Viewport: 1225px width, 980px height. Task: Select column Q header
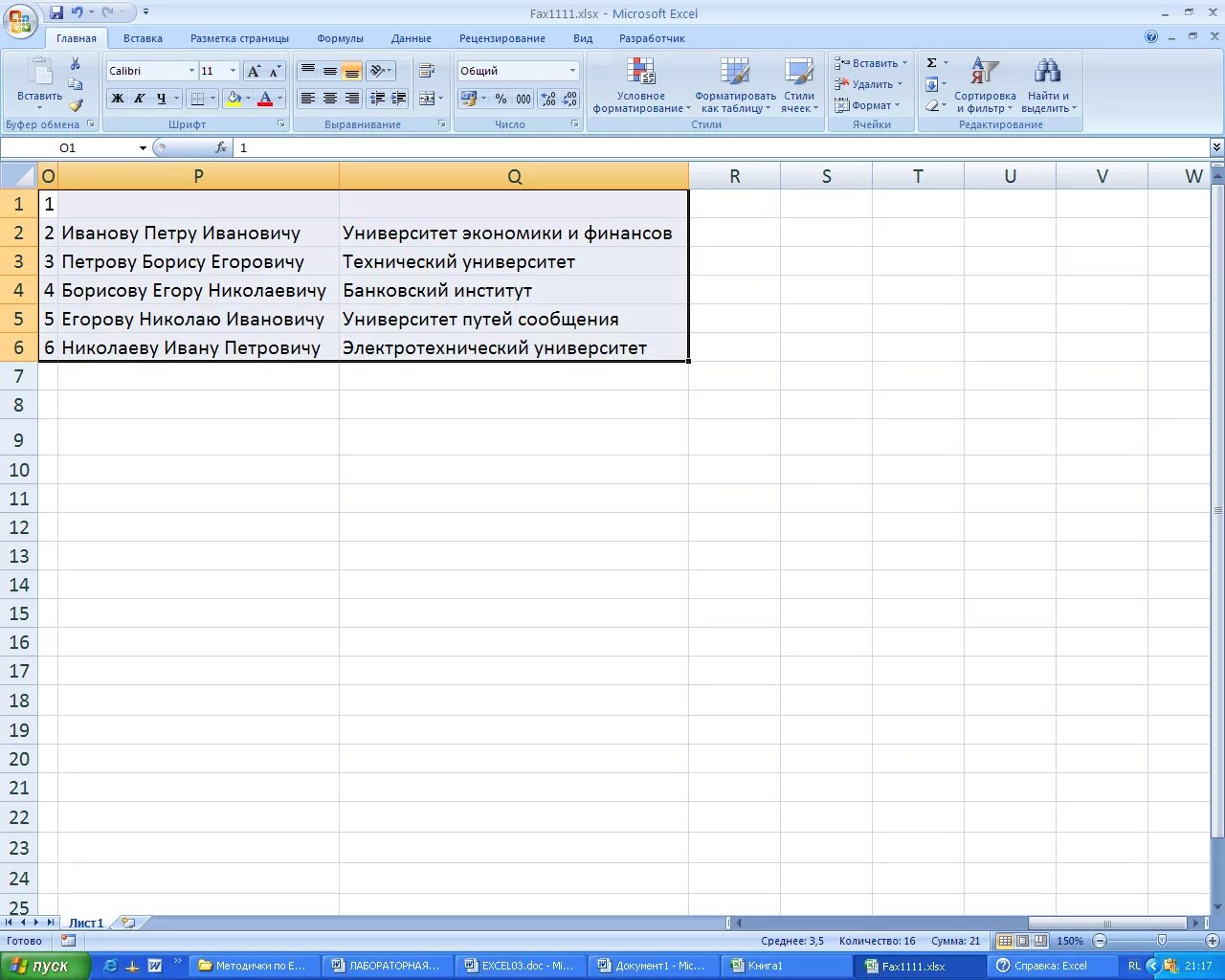coord(514,176)
